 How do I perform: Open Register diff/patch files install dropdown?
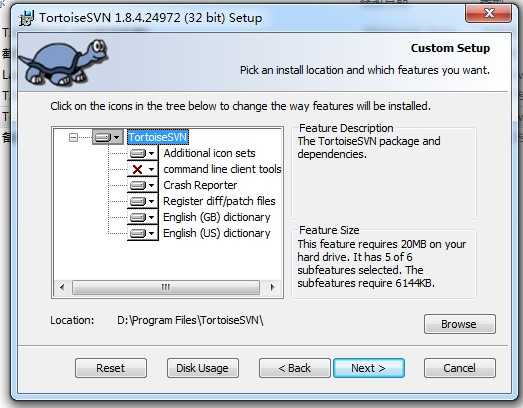click(x=142, y=201)
